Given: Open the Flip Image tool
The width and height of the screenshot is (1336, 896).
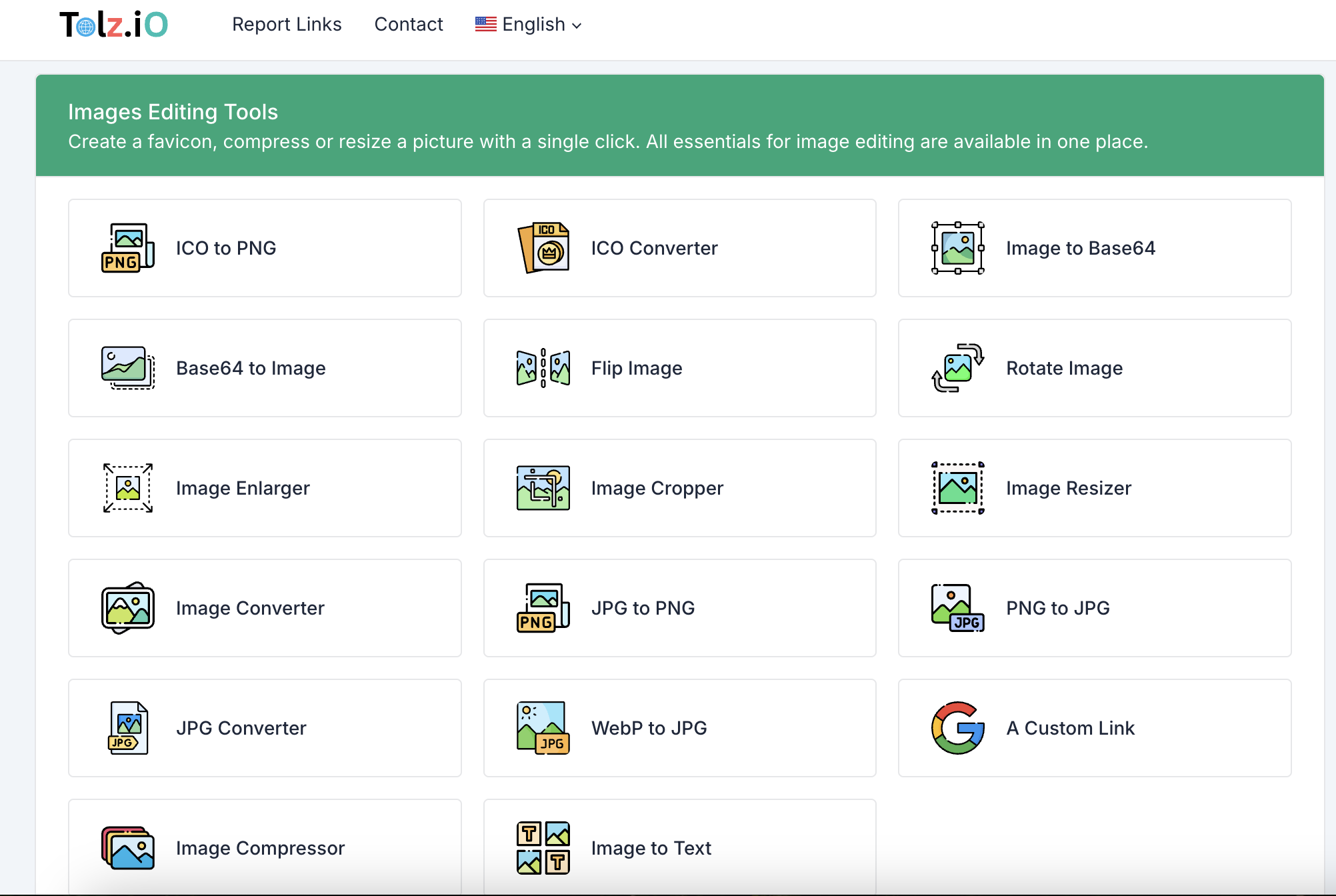Looking at the screenshot, I should point(680,368).
